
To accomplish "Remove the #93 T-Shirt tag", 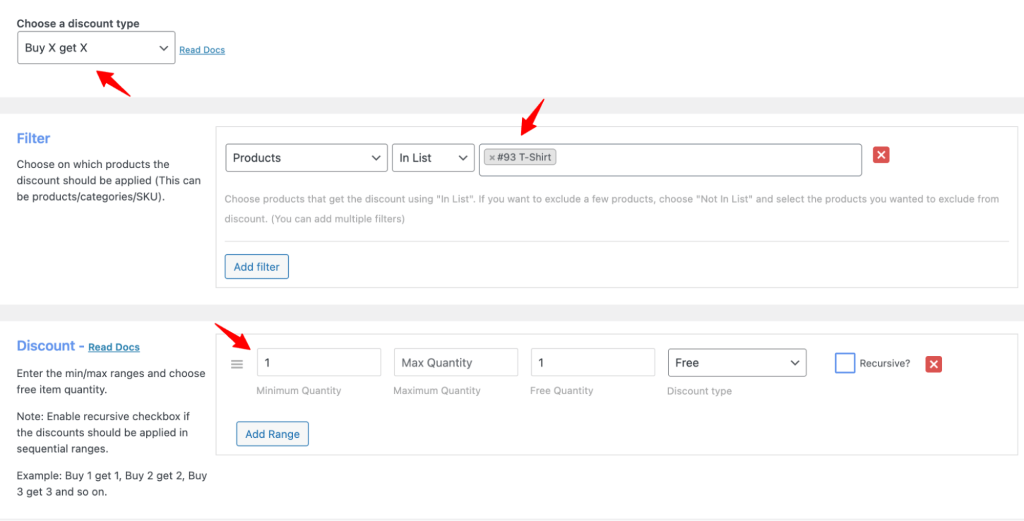I will [x=492, y=157].
